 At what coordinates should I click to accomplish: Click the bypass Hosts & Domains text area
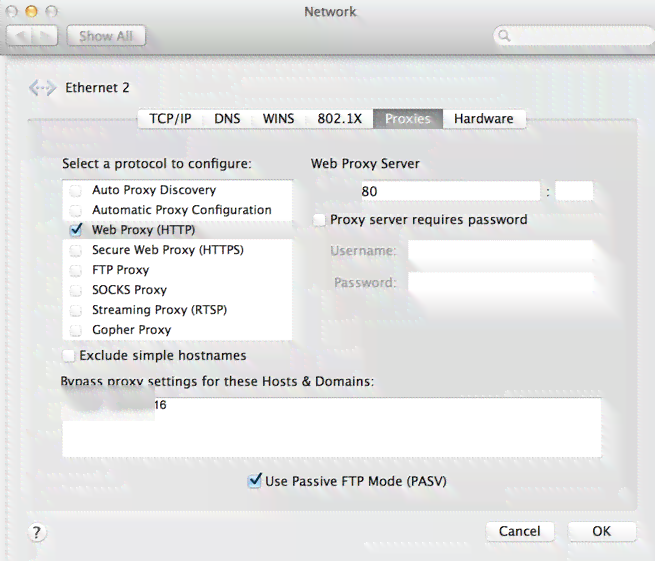click(x=332, y=428)
